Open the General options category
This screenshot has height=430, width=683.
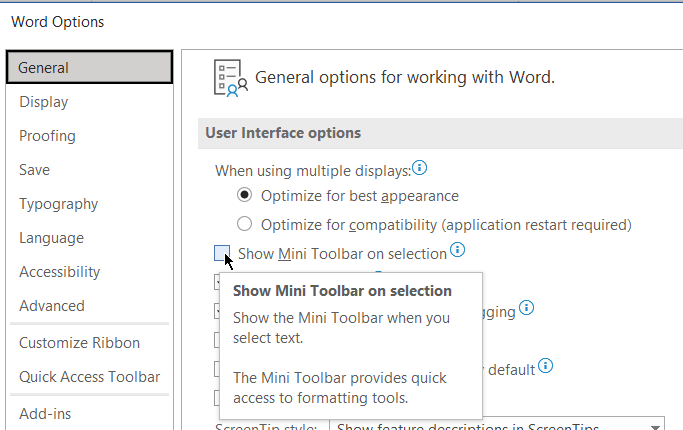coord(89,68)
